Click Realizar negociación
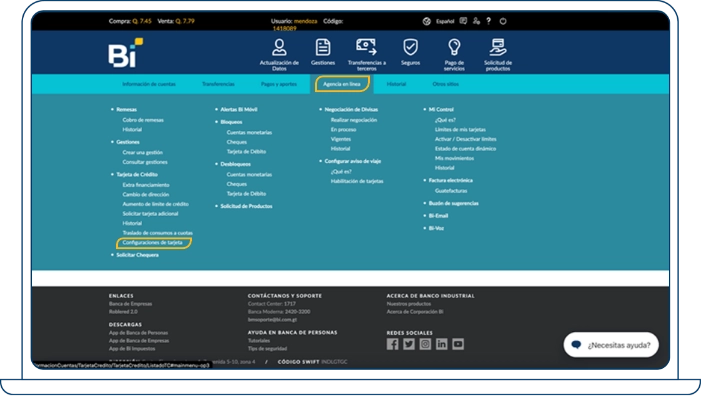The height and width of the screenshot is (396, 701). 354,120
